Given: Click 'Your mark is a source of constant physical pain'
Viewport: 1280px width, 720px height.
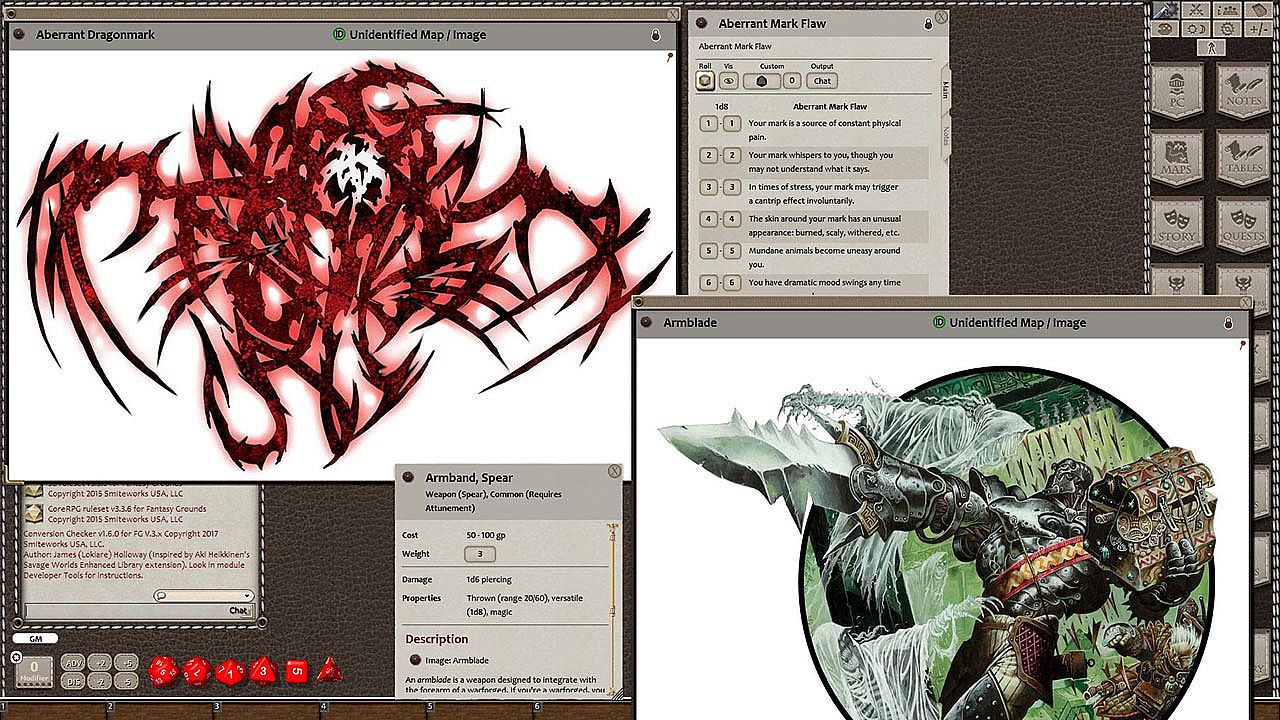Looking at the screenshot, I should coord(825,130).
